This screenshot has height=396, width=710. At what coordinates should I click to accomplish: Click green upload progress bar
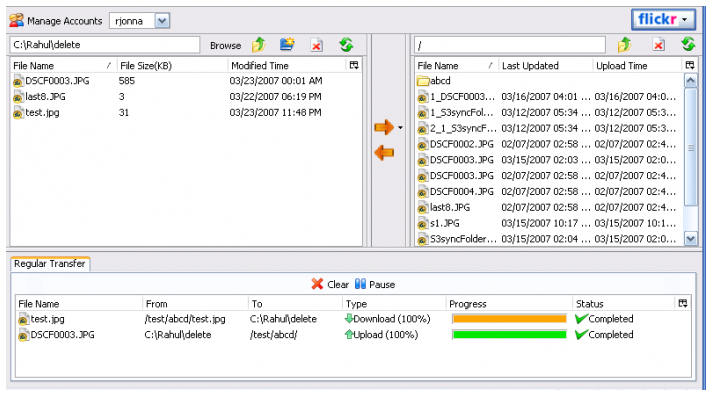click(509, 335)
